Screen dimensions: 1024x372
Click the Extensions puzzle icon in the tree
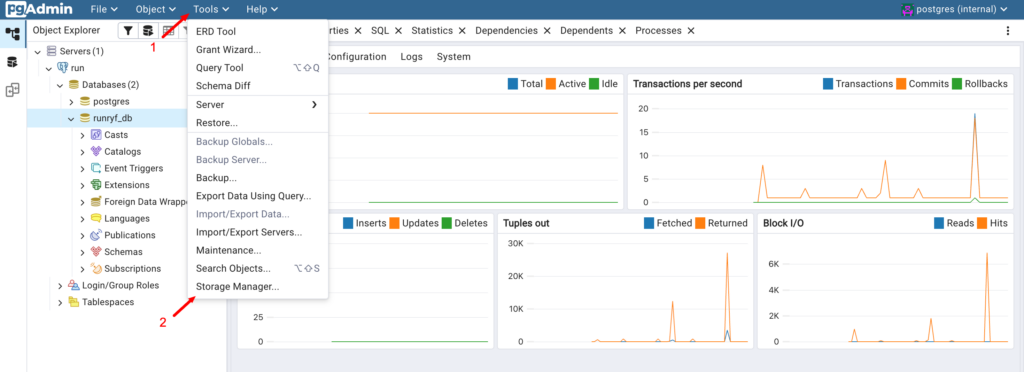[96, 185]
